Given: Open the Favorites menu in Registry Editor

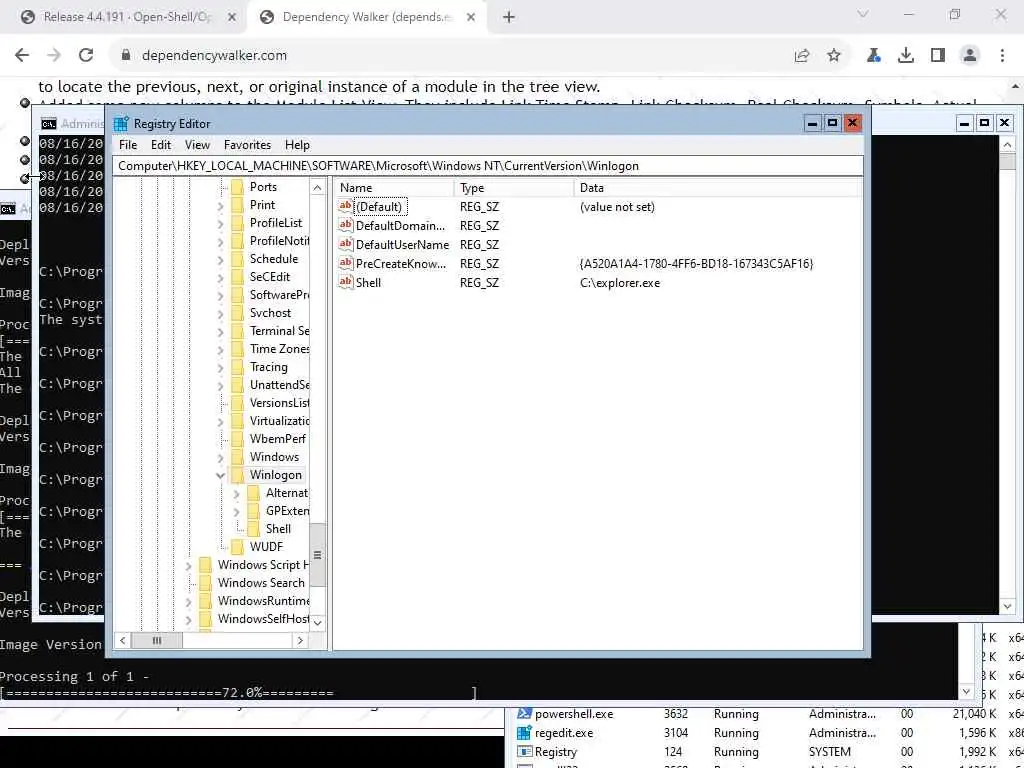Looking at the screenshot, I should 247,145.
